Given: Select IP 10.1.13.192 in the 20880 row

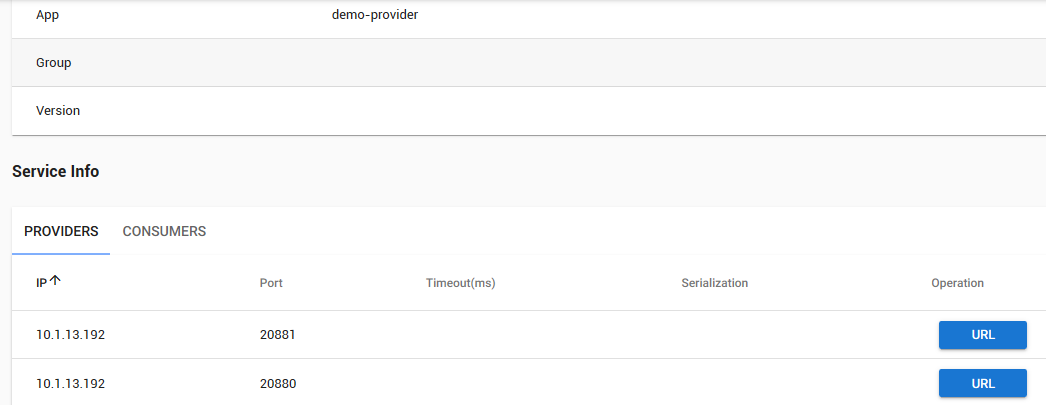Looking at the screenshot, I should click(71, 384).
